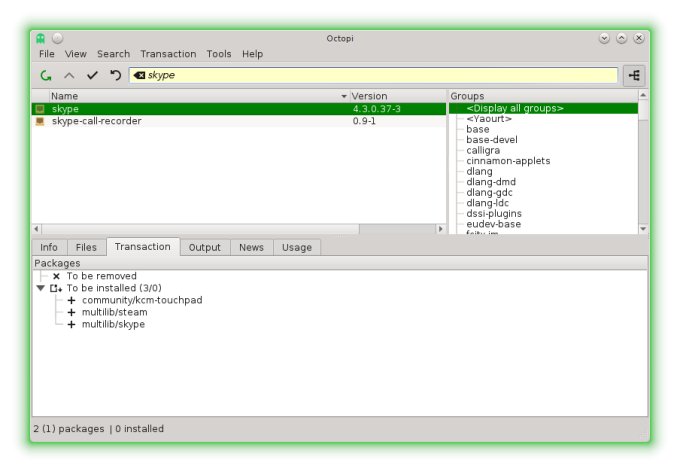Viewport: 680px width, 472px height.
Task: Open the Files tab
Action: click(x=86, y=247)
